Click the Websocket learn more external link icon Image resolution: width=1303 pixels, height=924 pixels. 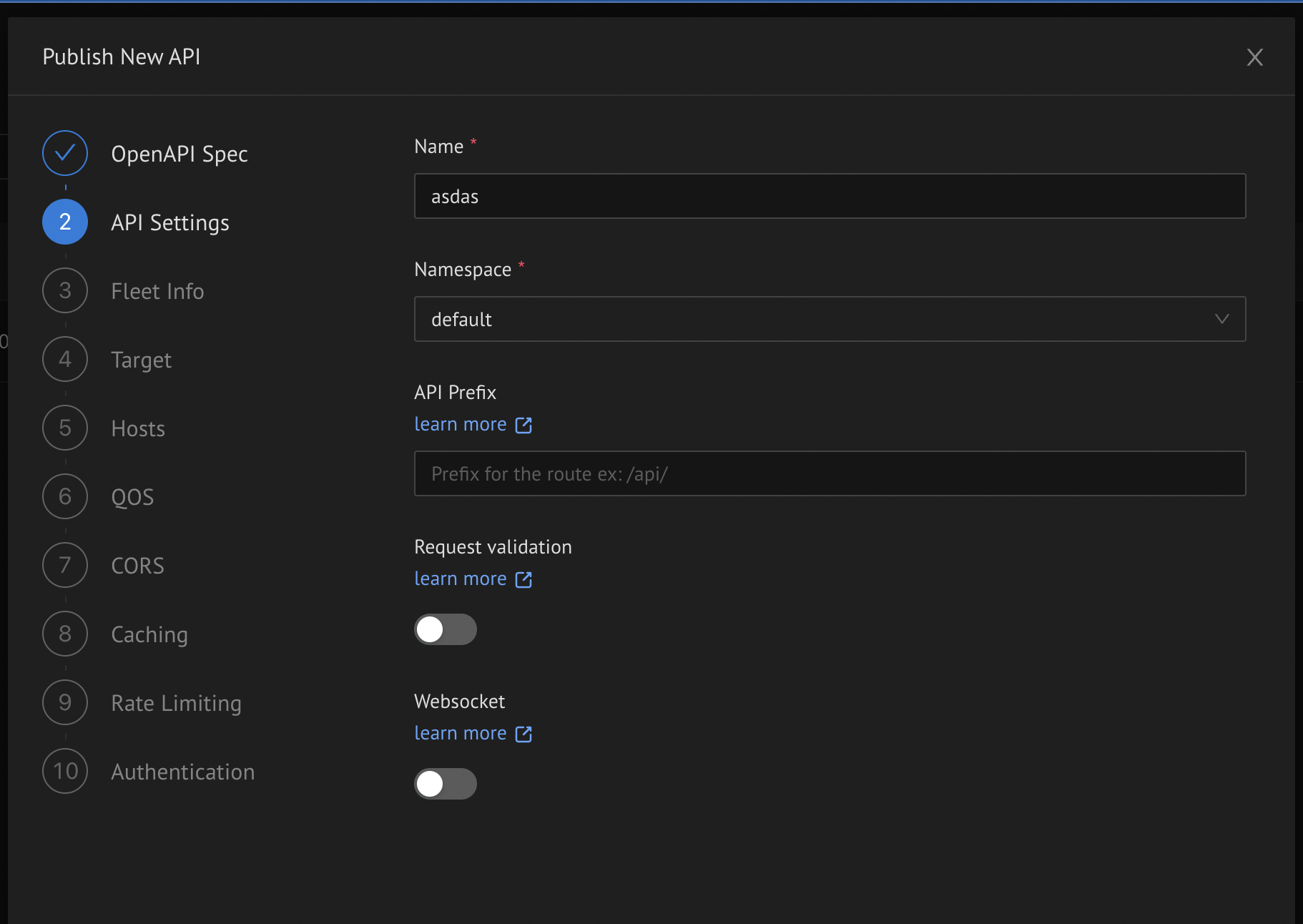pos(524,733)
